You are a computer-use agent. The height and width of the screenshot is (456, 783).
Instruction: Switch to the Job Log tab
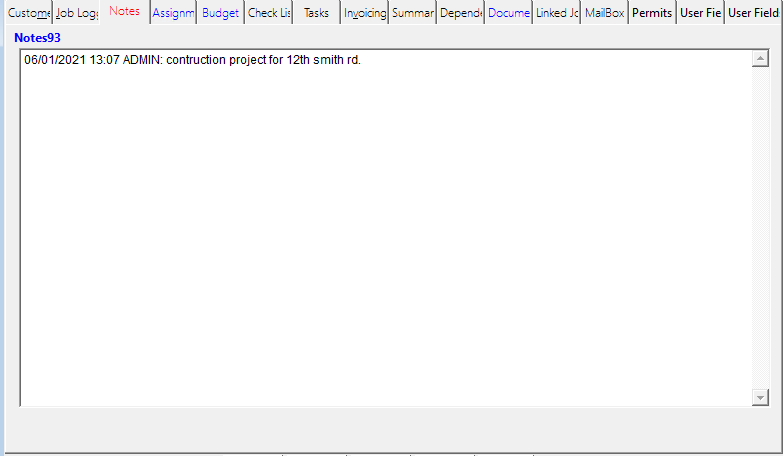pyautogui.click(x=76, y=13)
